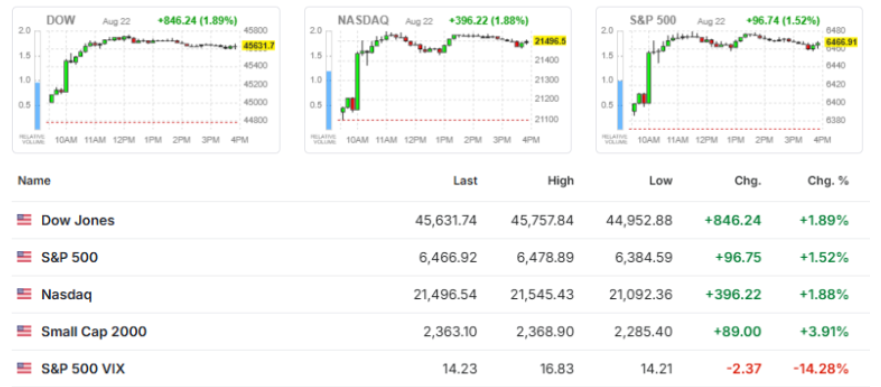Open the S&P 500 VIX link
Viewport: 881px width, 387px height.
83,368
